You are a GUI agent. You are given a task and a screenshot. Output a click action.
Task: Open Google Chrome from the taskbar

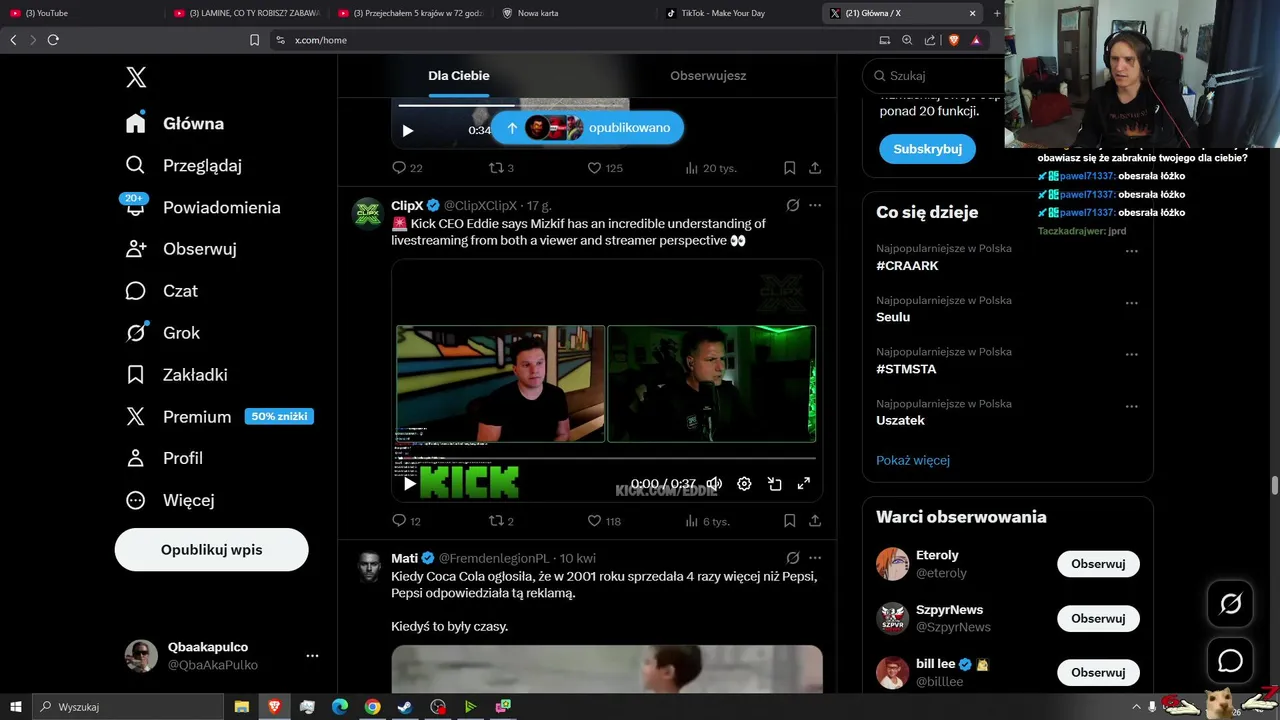pyautogui.click(x=372, y=707)
